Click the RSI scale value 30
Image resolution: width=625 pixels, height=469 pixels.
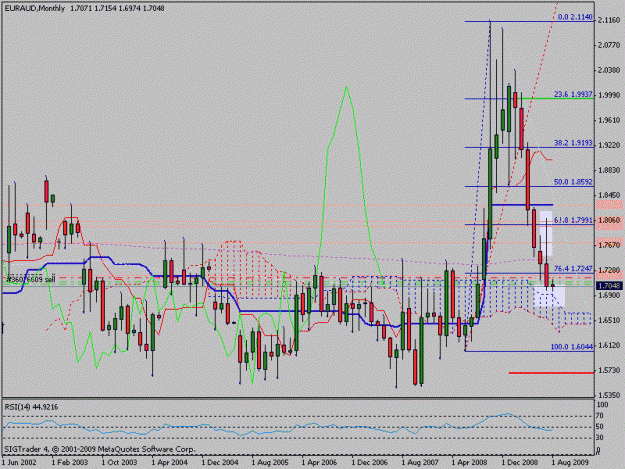(600, 437)
